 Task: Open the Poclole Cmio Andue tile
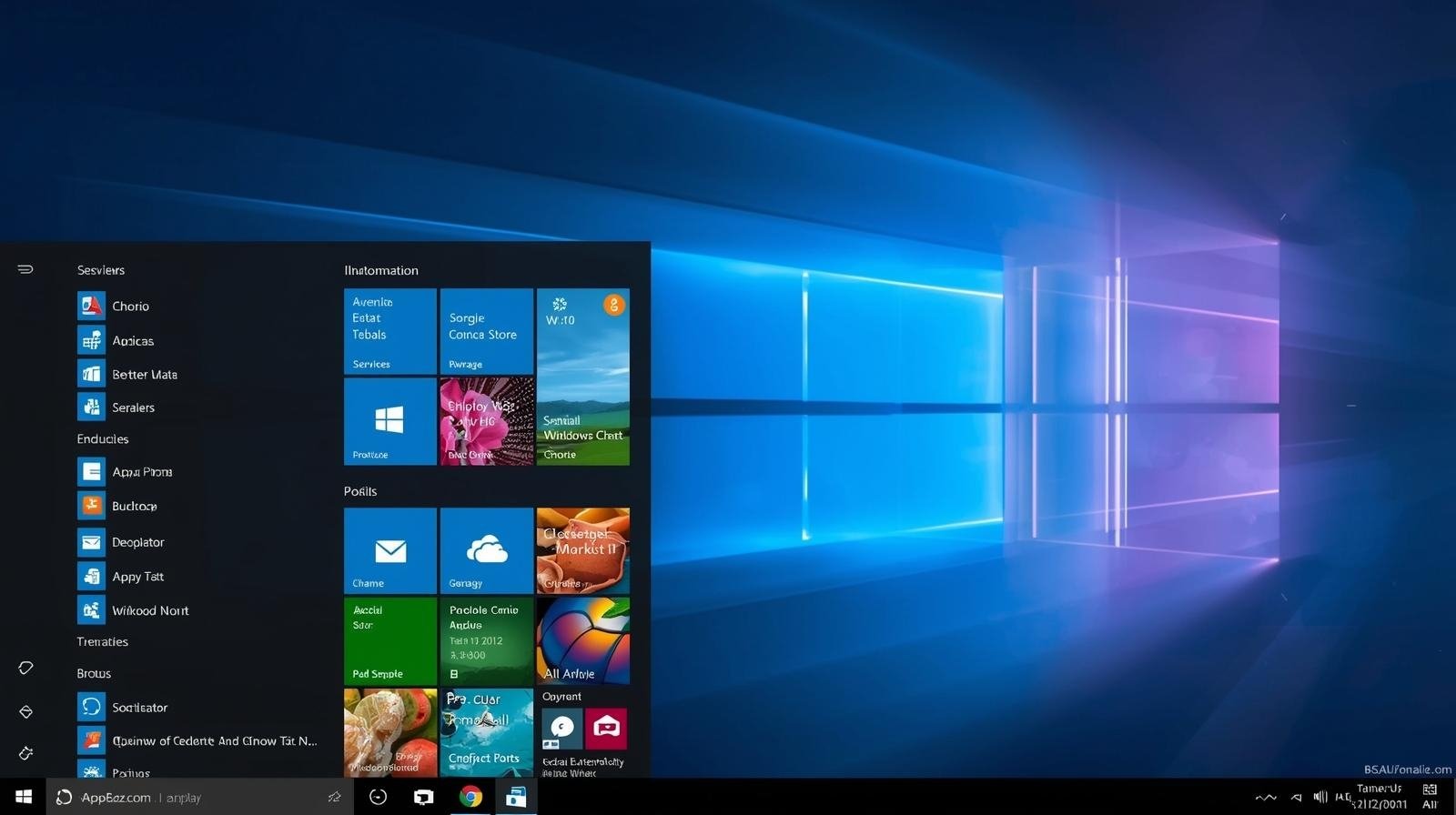pyautogui.click(x=487, y=640)
